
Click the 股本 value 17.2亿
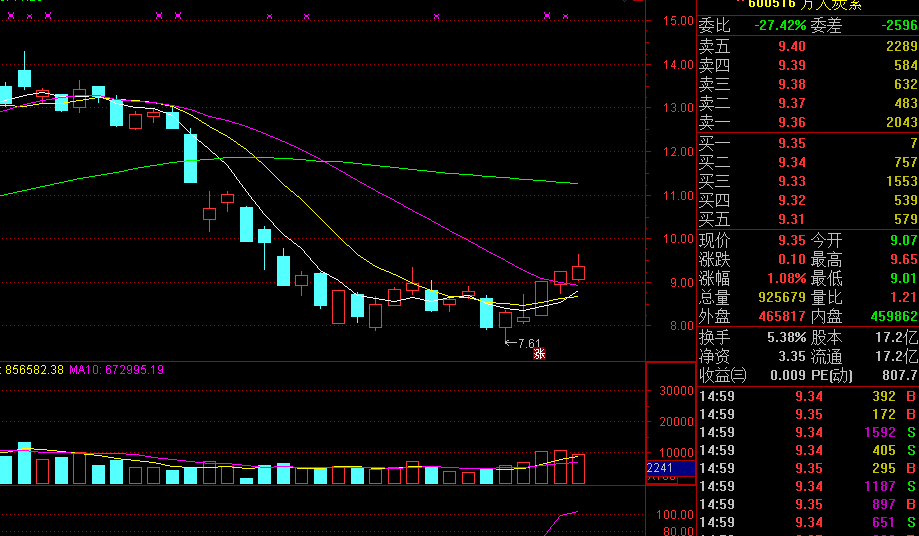(898, 337)
